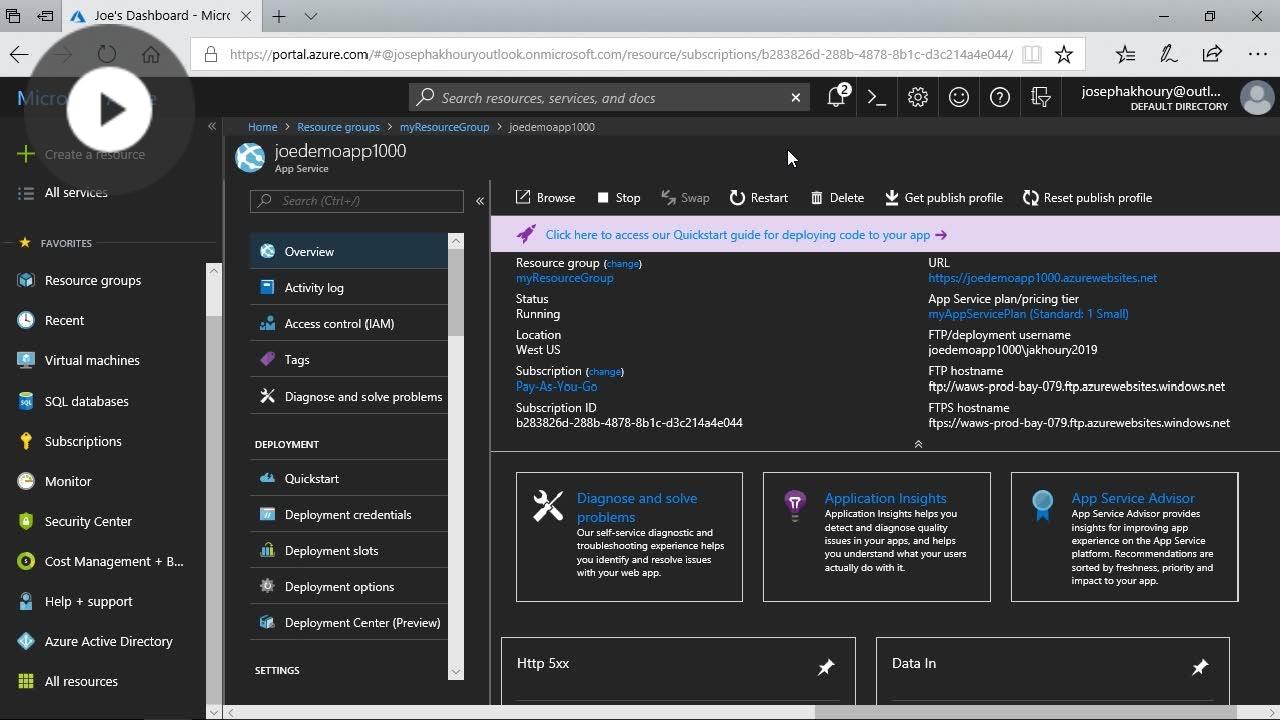Collapse the resource menu with the double chevron
This screenshot has width=1280, height=720.
480,201
